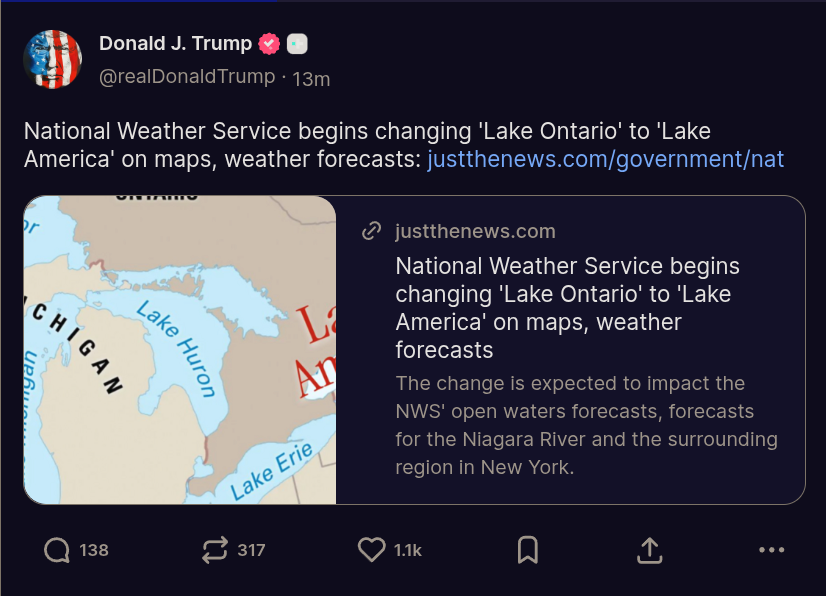Bookmark this post
The image size is (826, 596).
point(528,550)
